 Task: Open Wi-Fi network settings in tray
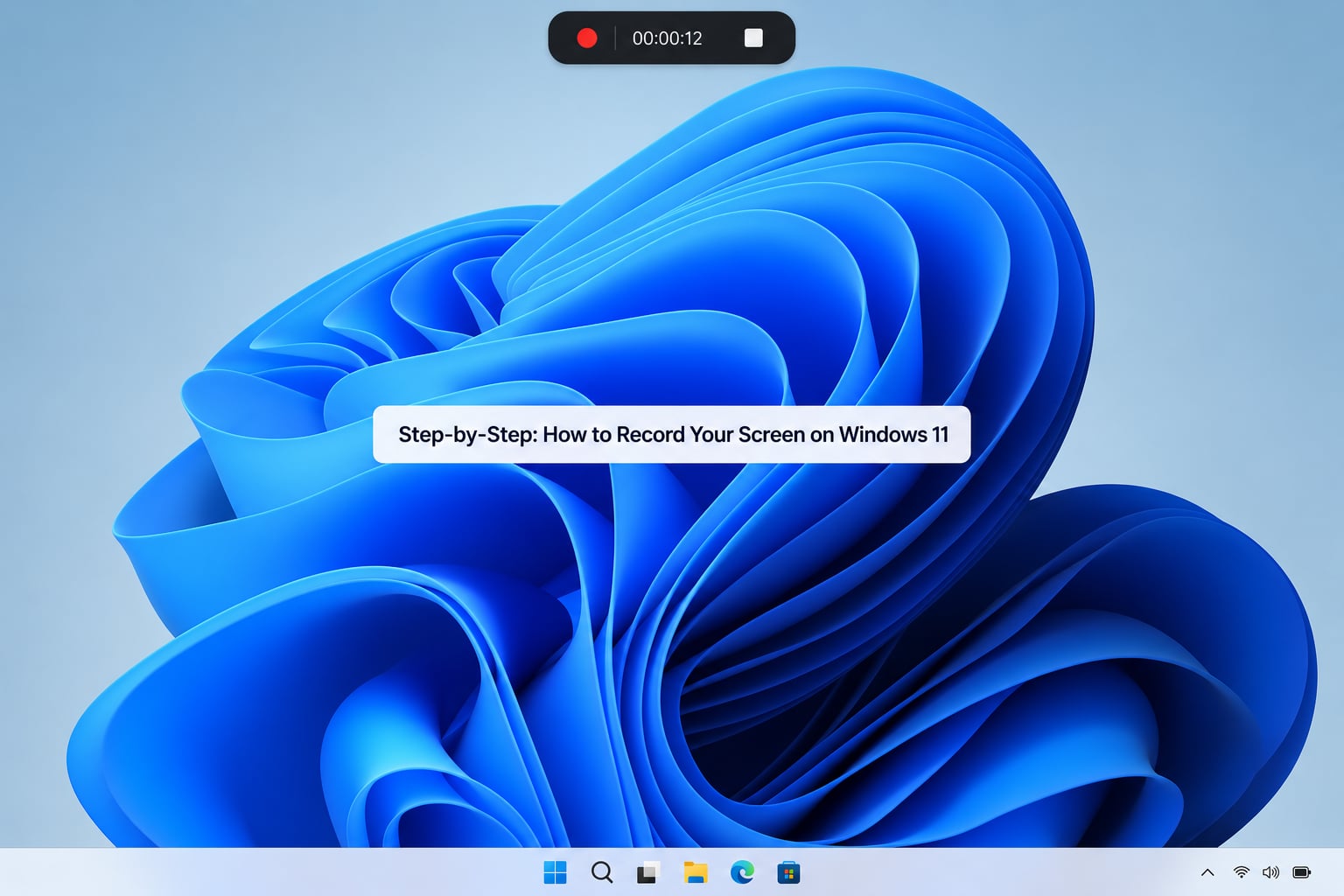tap(1241, 872)
